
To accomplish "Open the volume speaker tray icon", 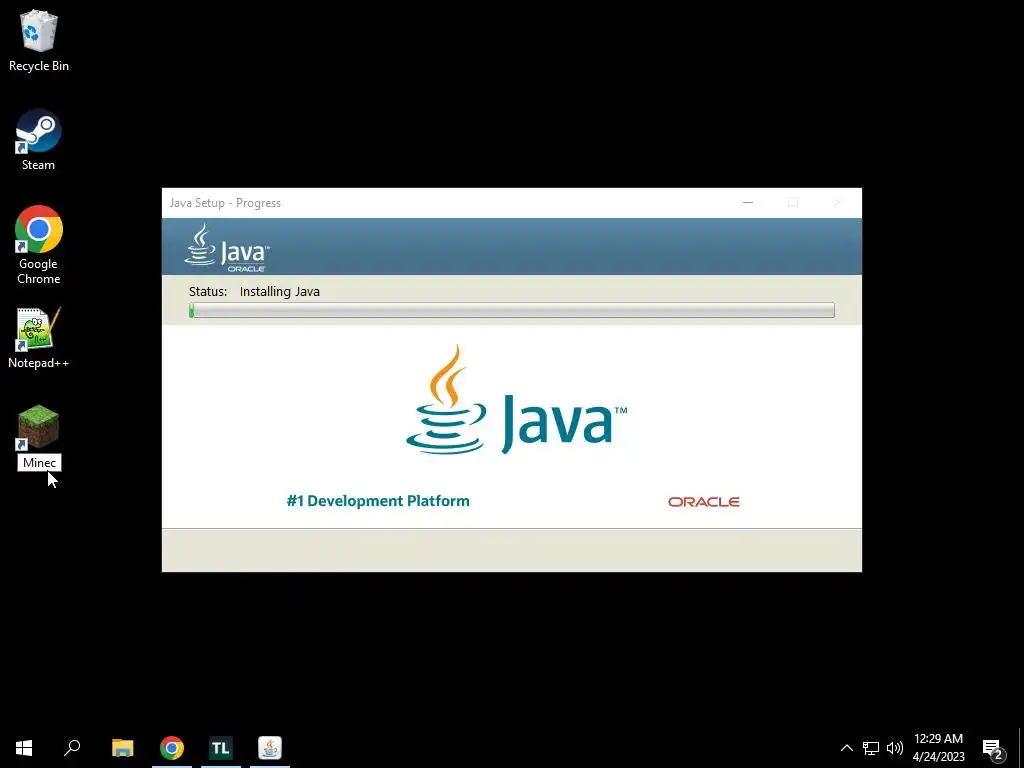I will [895, 748].
